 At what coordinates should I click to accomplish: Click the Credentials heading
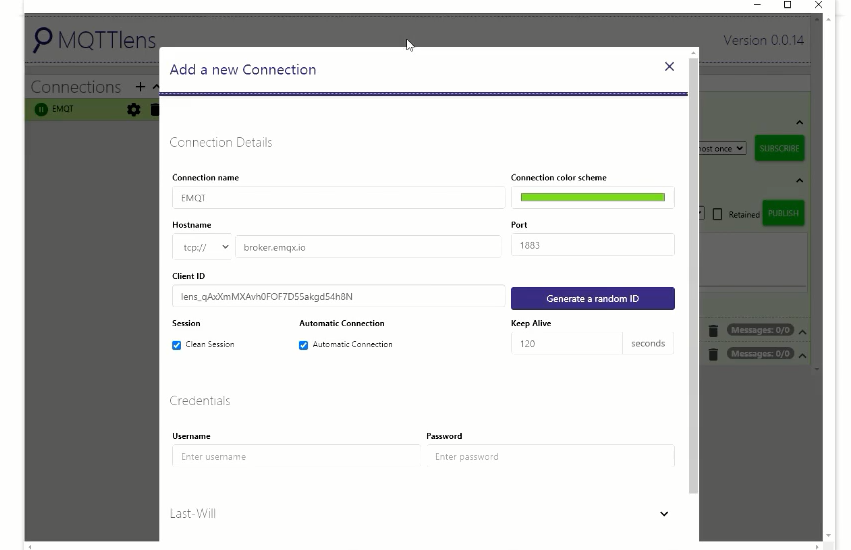200,401
